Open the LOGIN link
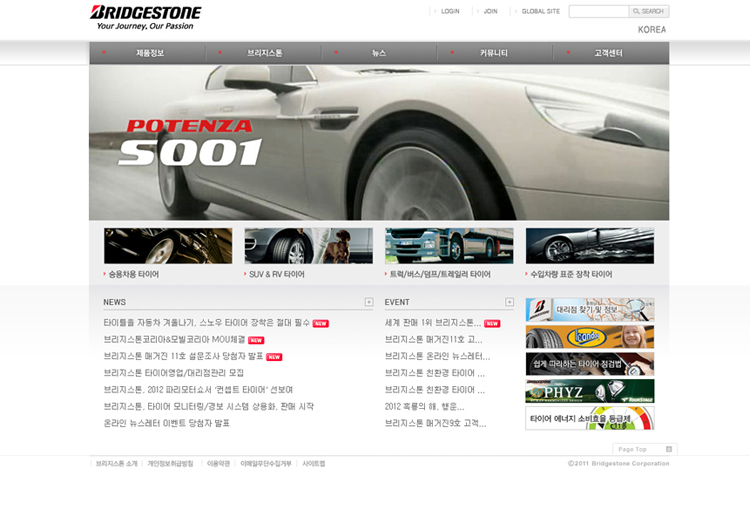 [450, 11]
